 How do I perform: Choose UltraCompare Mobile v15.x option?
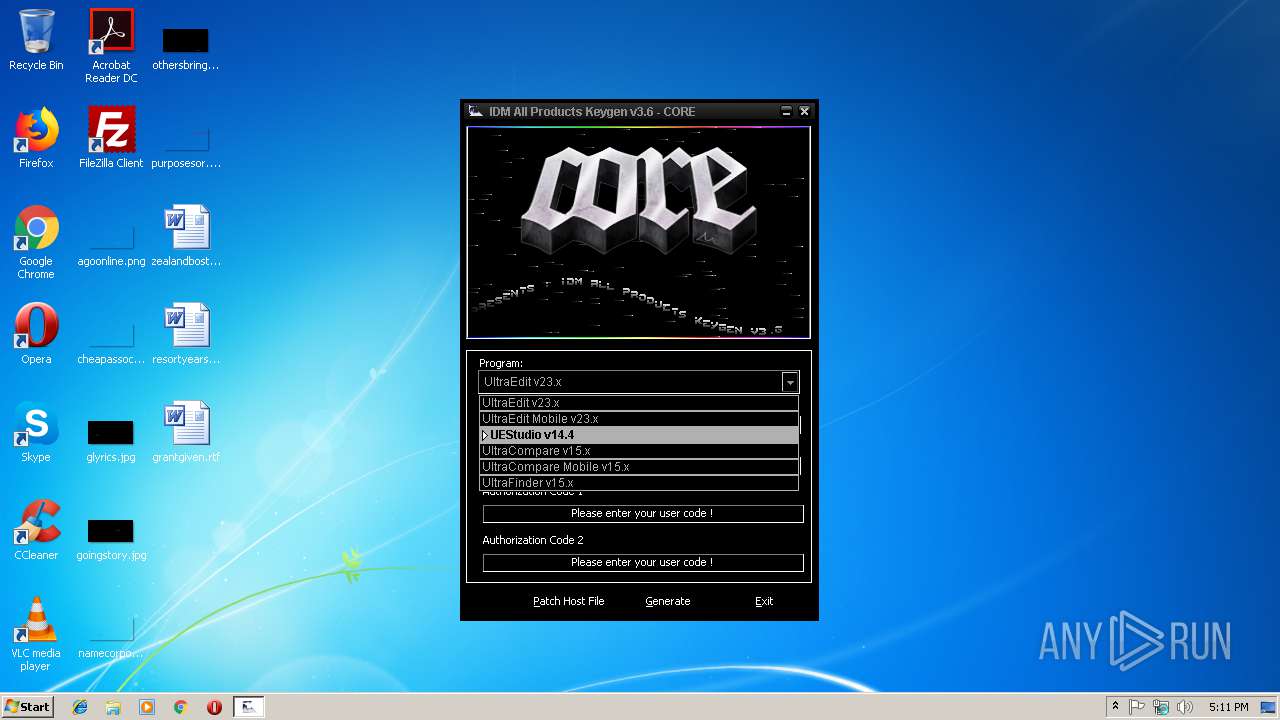[x=639, y=467]
